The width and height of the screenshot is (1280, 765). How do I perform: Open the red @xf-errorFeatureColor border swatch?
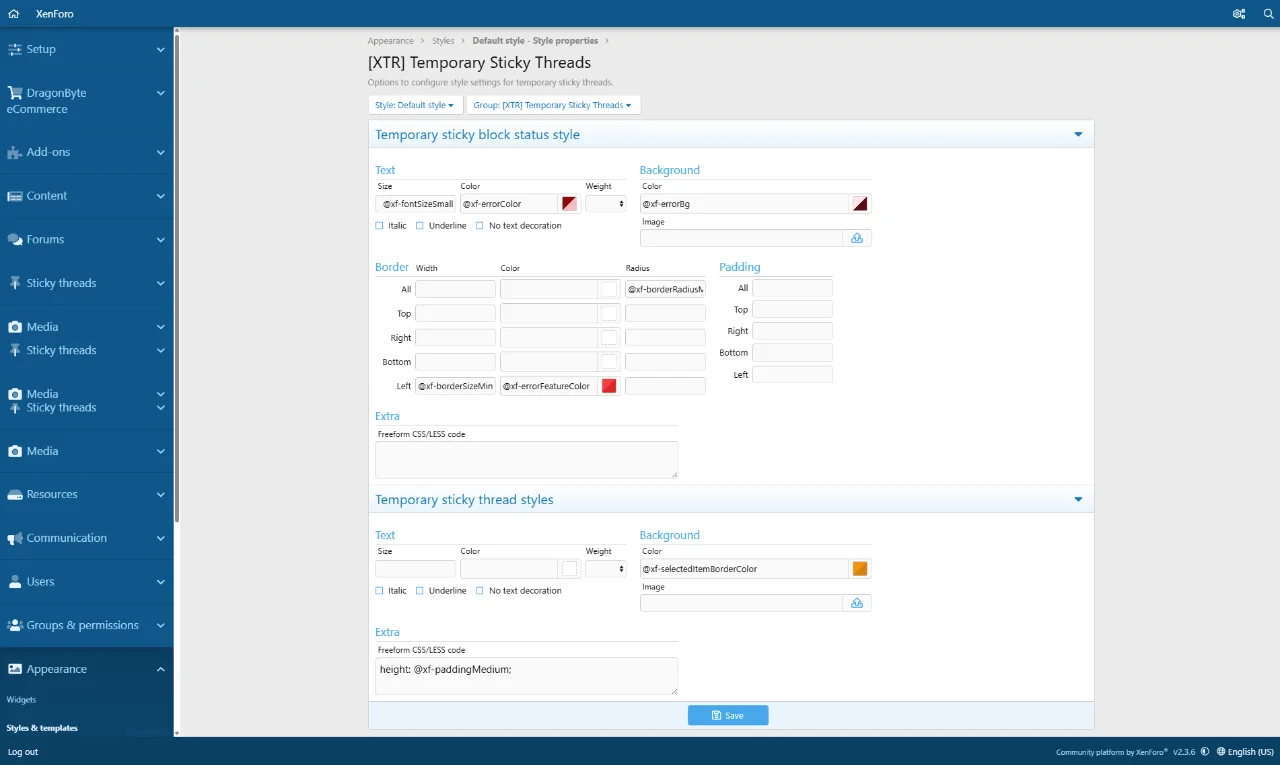[x=609, y=386]
